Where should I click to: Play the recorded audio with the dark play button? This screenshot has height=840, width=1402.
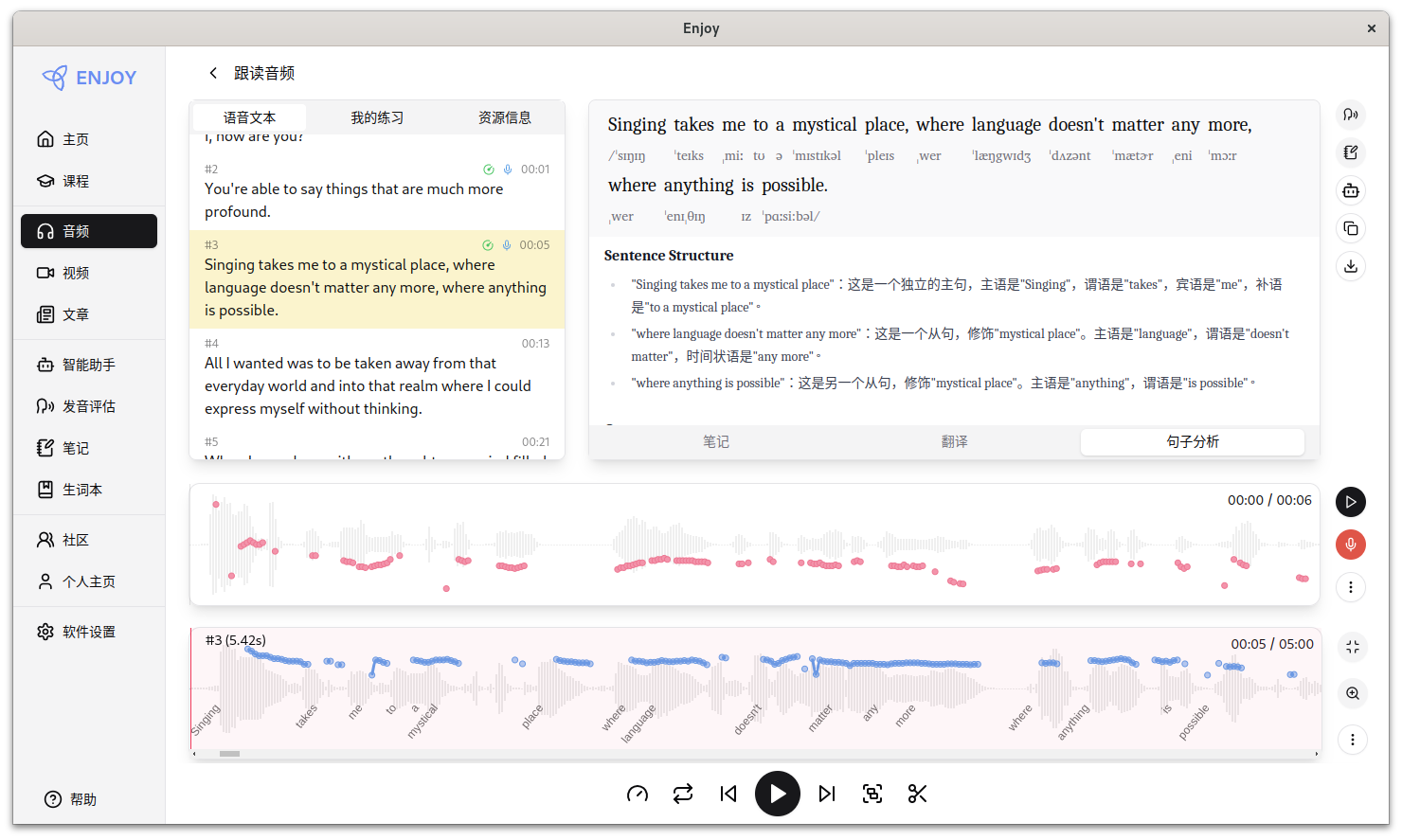coord(1351,502)
